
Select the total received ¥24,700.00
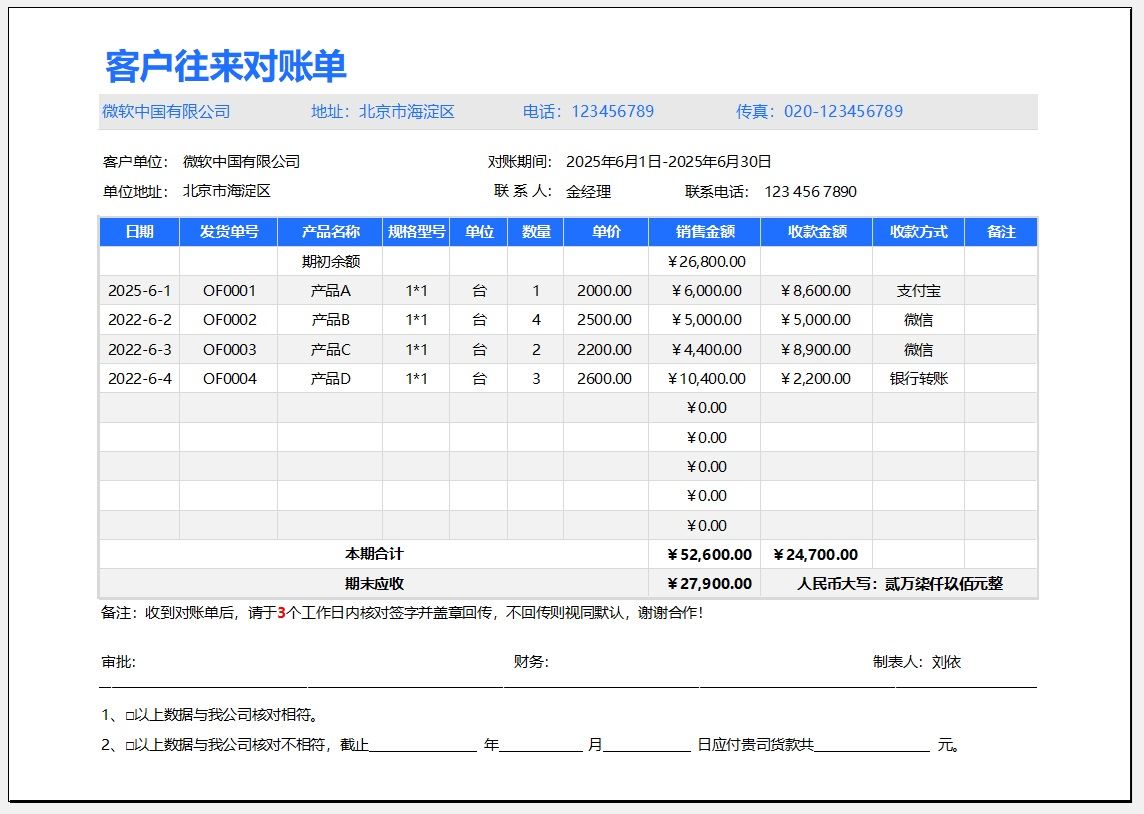pos(816,554)
